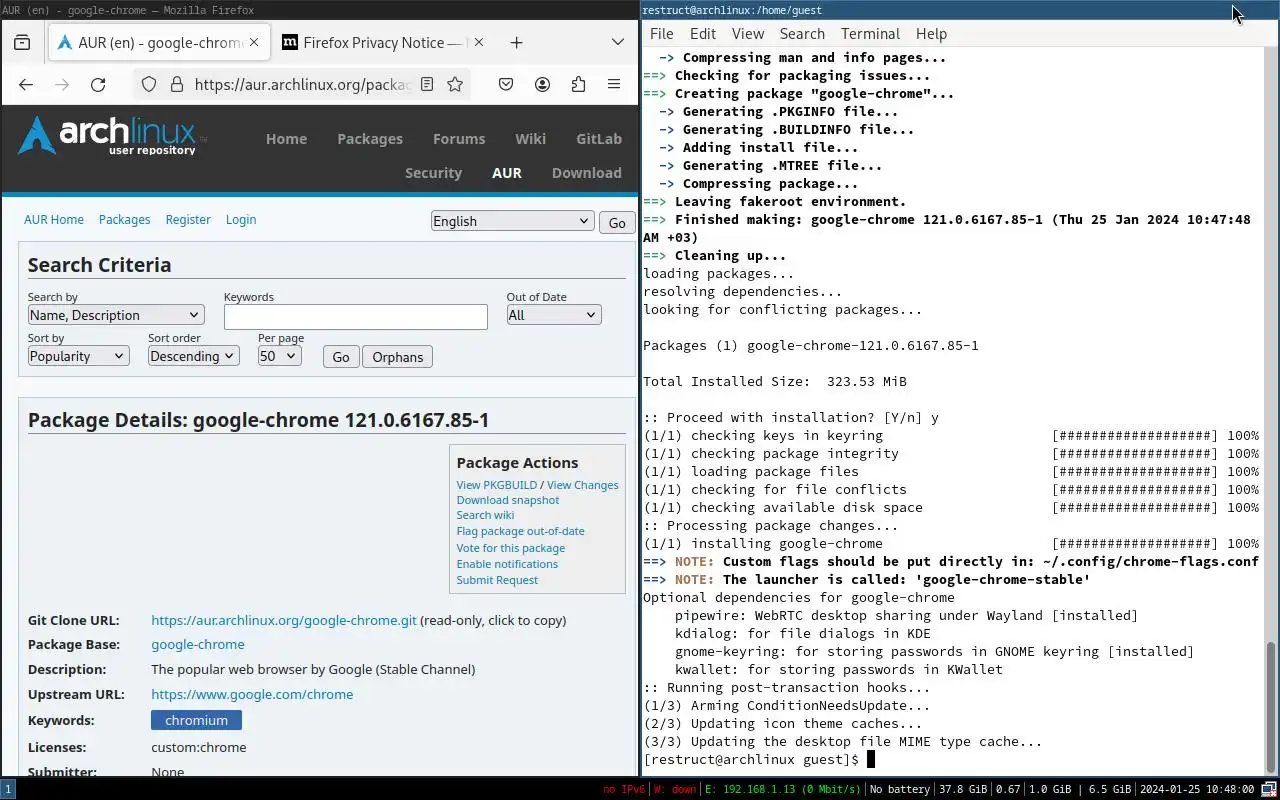This screenshot has width=1280, height=800.
Task: Open View PKGBUILD link
Action: pos(497,485)
